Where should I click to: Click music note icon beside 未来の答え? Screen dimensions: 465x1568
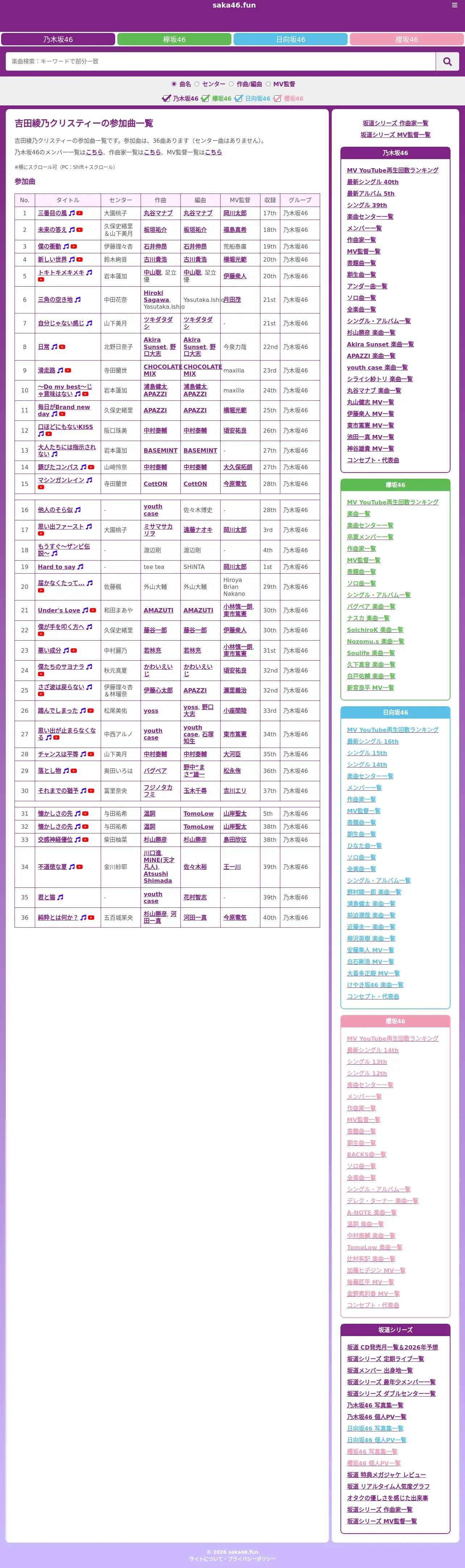pyautogui.click(x=72, y=230)
